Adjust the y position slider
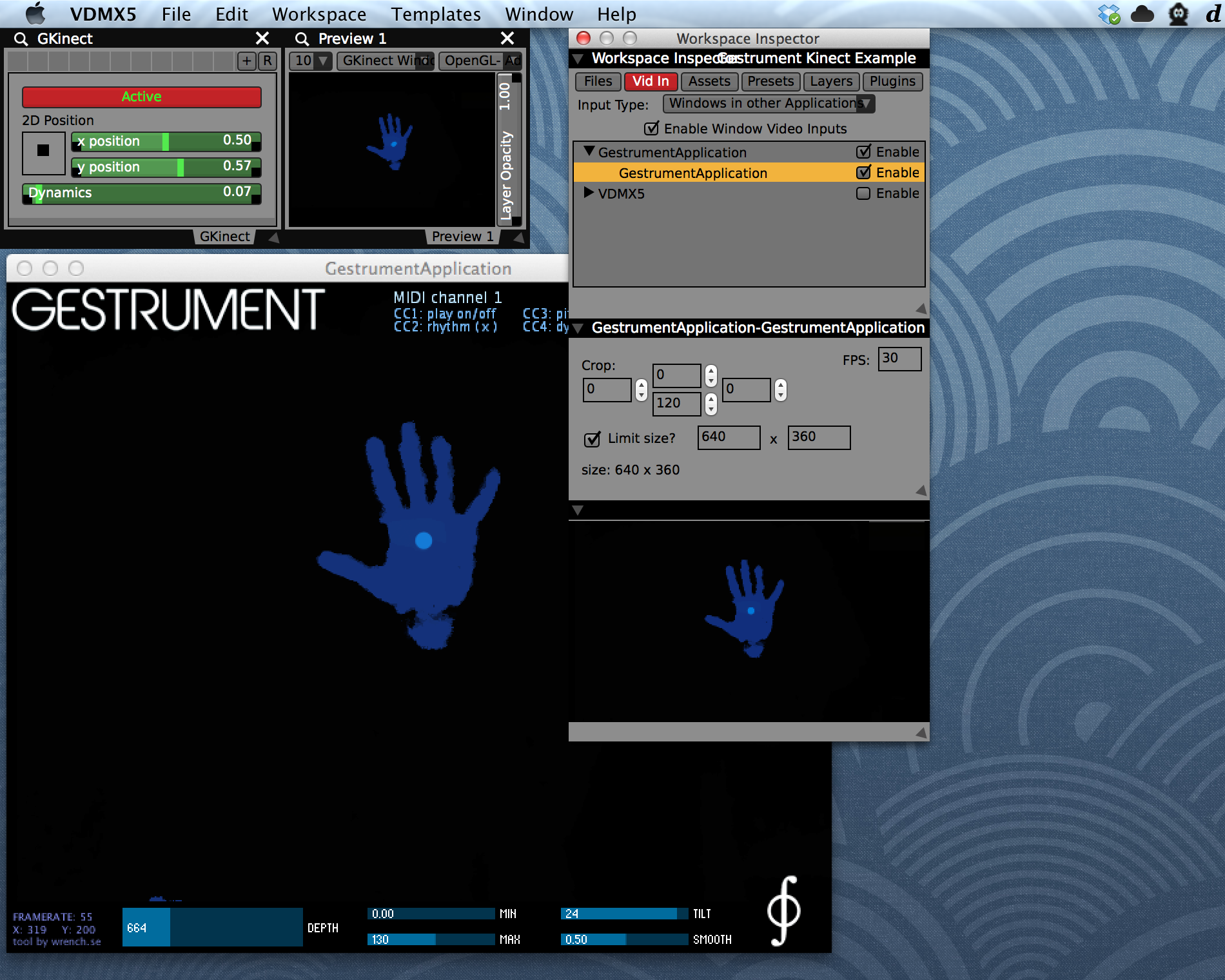The width and height of the screenshot is (1225, 980). (x=166, y=167)
